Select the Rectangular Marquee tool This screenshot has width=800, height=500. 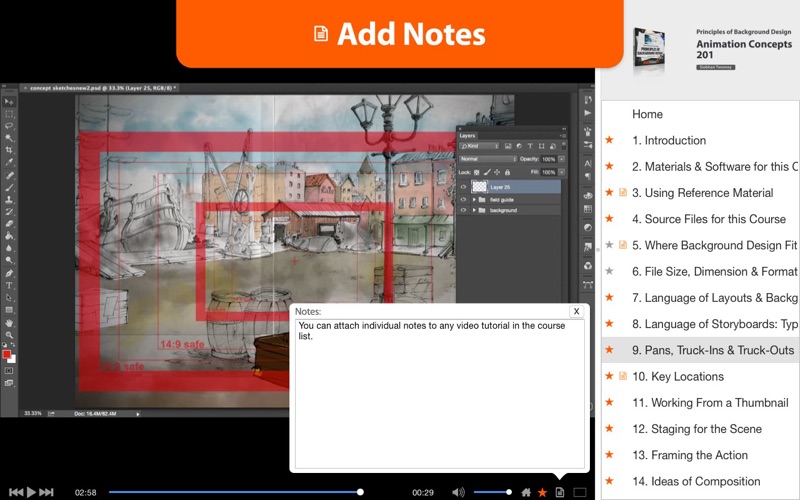click(9, 114)
